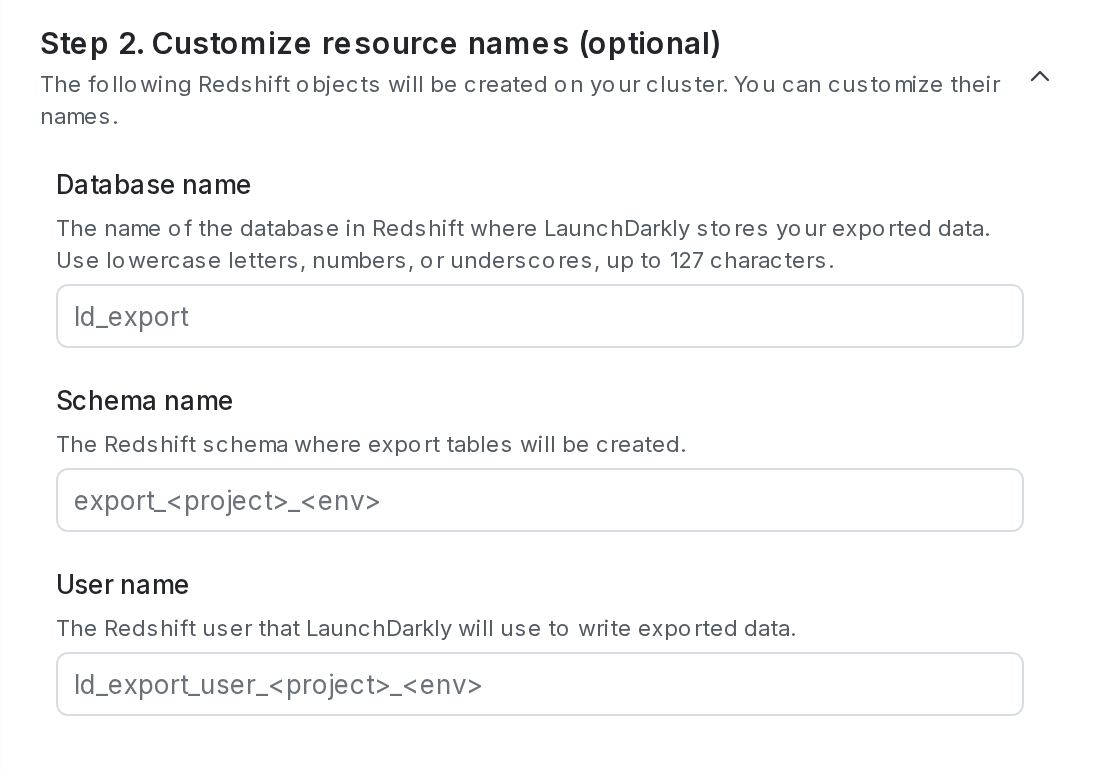Focus the Schema name input field

point(539,500)
